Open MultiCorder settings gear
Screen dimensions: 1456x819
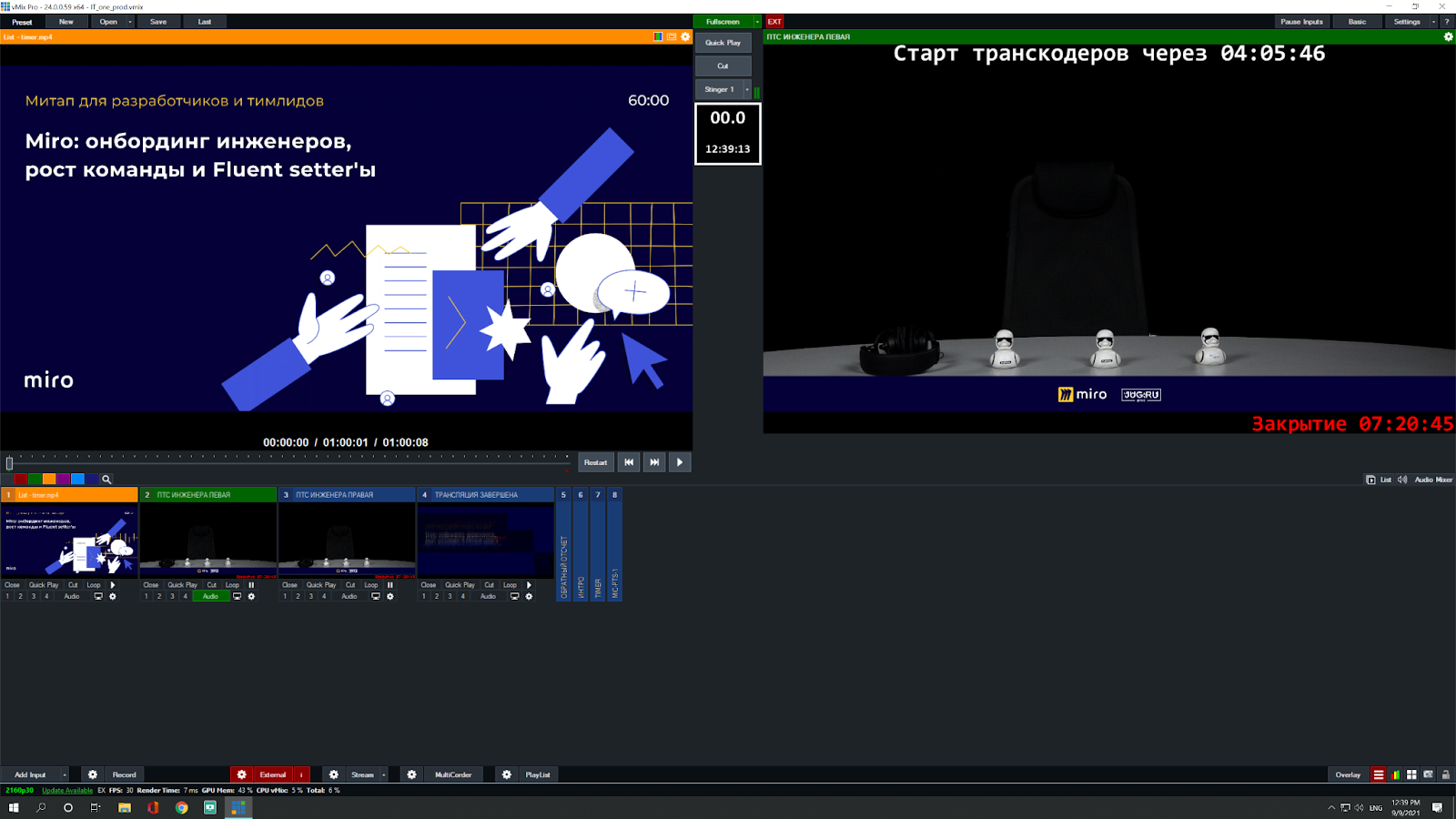tap(411, 774)
